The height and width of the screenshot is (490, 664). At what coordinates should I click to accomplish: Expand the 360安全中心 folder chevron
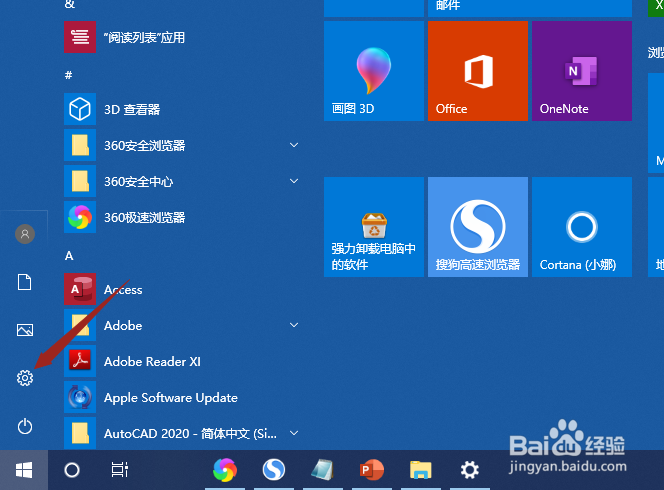point(294,181)
